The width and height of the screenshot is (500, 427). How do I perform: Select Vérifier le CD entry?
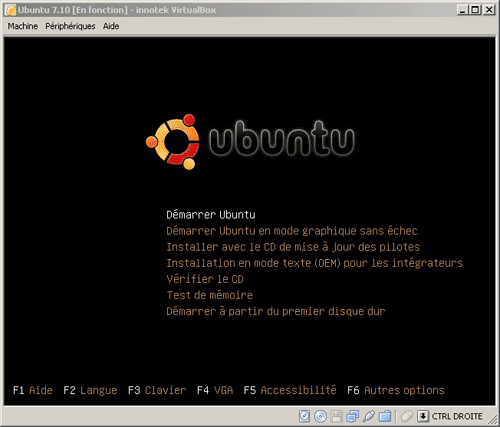(x=205, y=279)
